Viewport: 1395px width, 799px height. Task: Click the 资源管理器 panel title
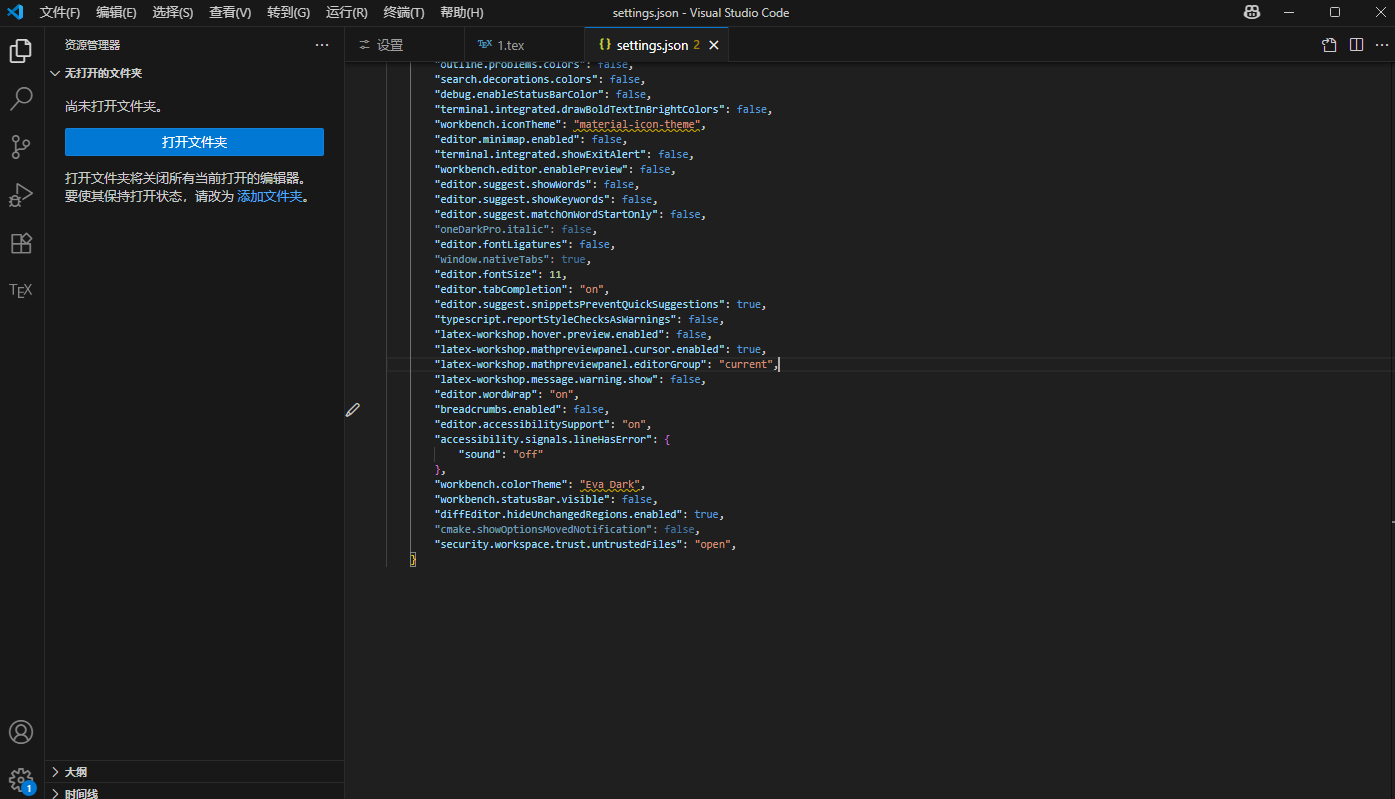click(92, 45)
